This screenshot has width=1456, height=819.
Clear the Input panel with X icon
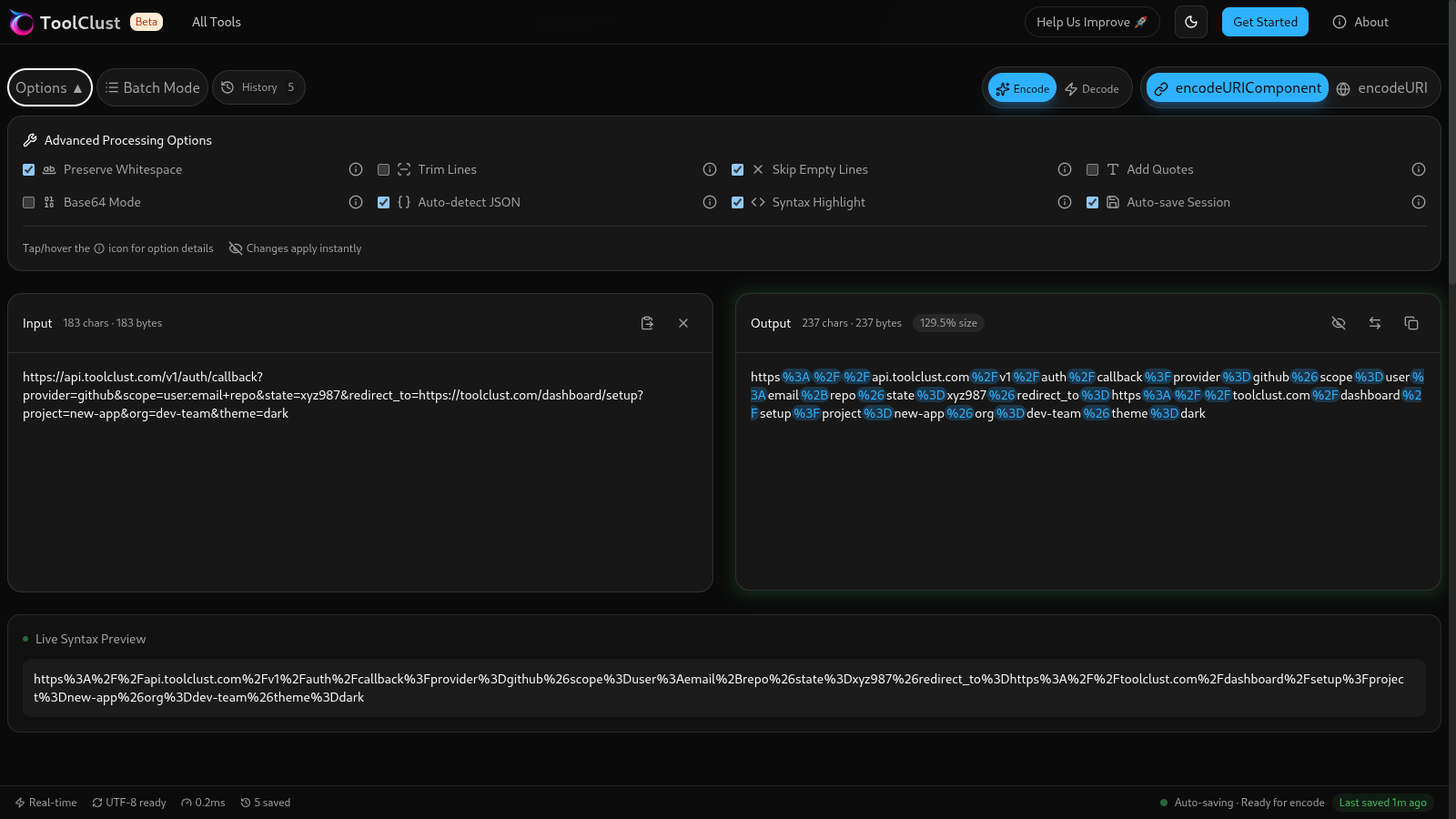point(683,323)
